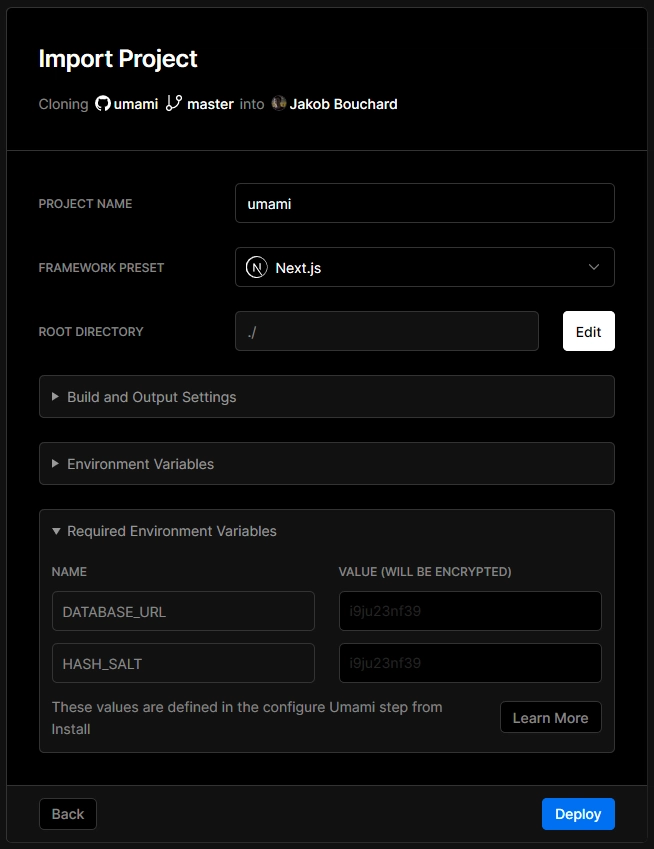Viewport: 654px width, 849px height.
Task: Enter value field for DATABASE_URL
Action: [x=470, y=611]
